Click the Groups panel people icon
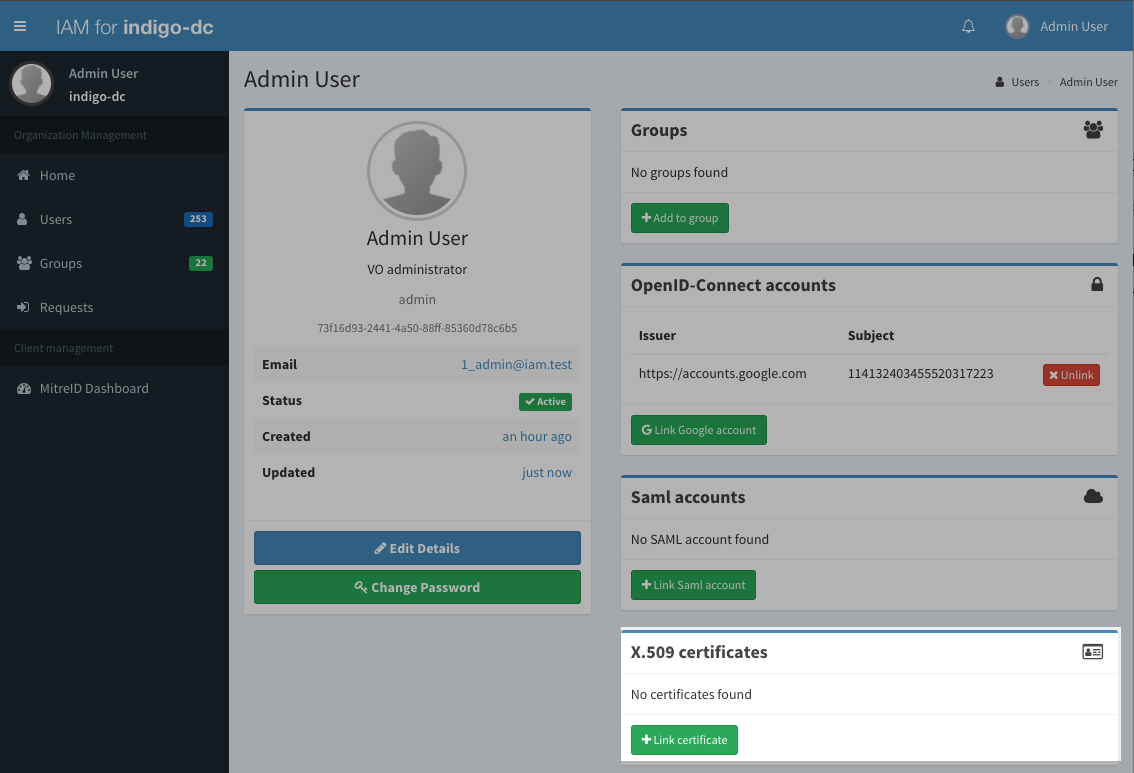 pyautogui.click(x=1093, y=130)
